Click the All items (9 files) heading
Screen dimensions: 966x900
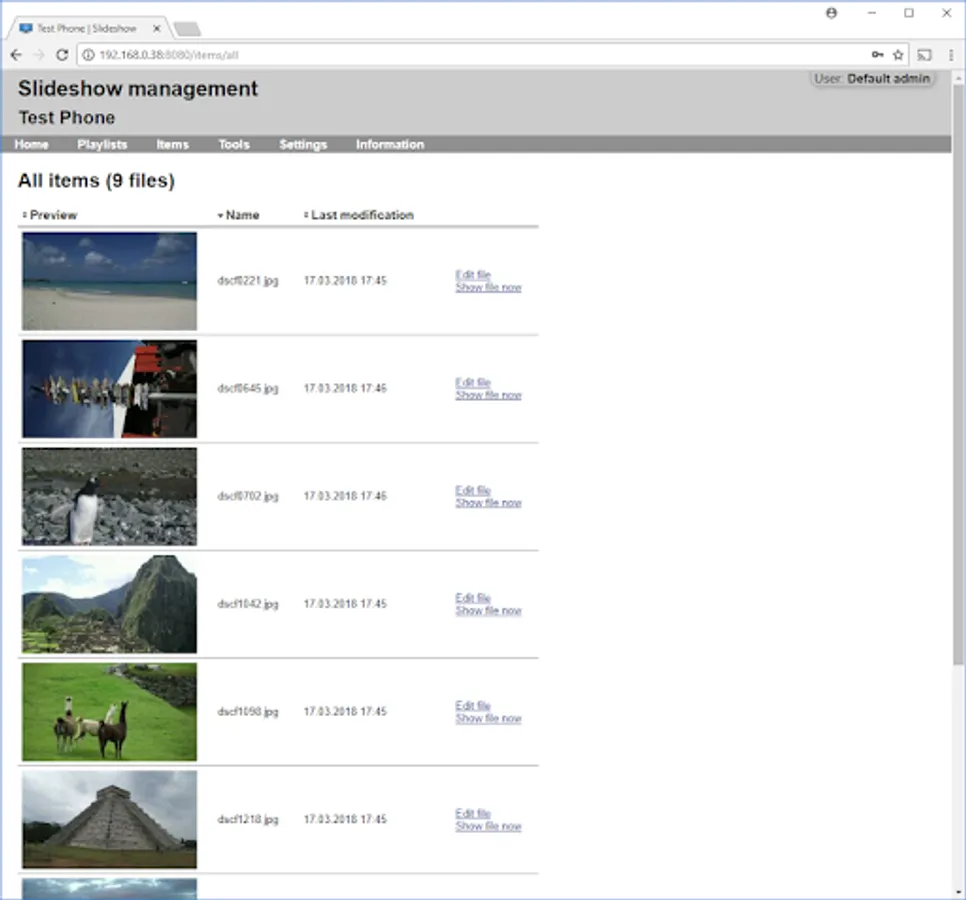(96, 180)
